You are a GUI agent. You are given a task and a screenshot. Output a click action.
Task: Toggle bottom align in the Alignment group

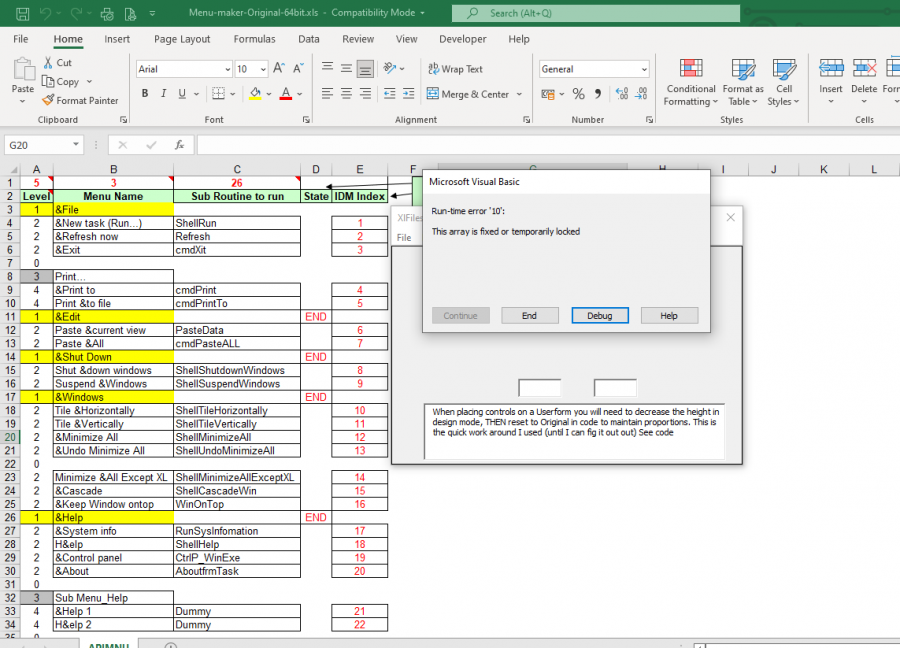pos(365,68)
